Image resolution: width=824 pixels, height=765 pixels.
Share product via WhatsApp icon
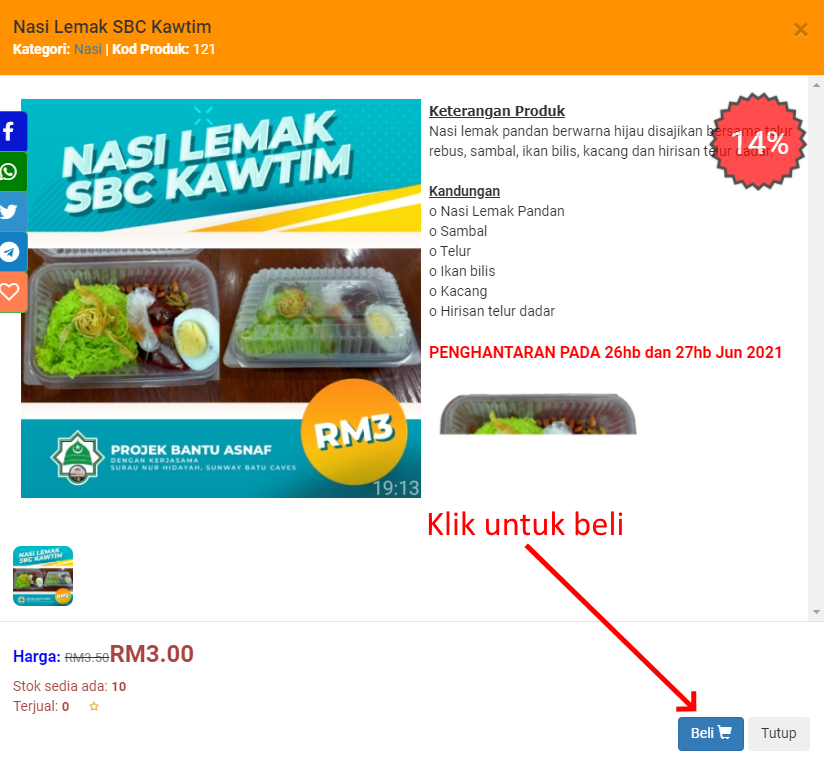[12, 172]
